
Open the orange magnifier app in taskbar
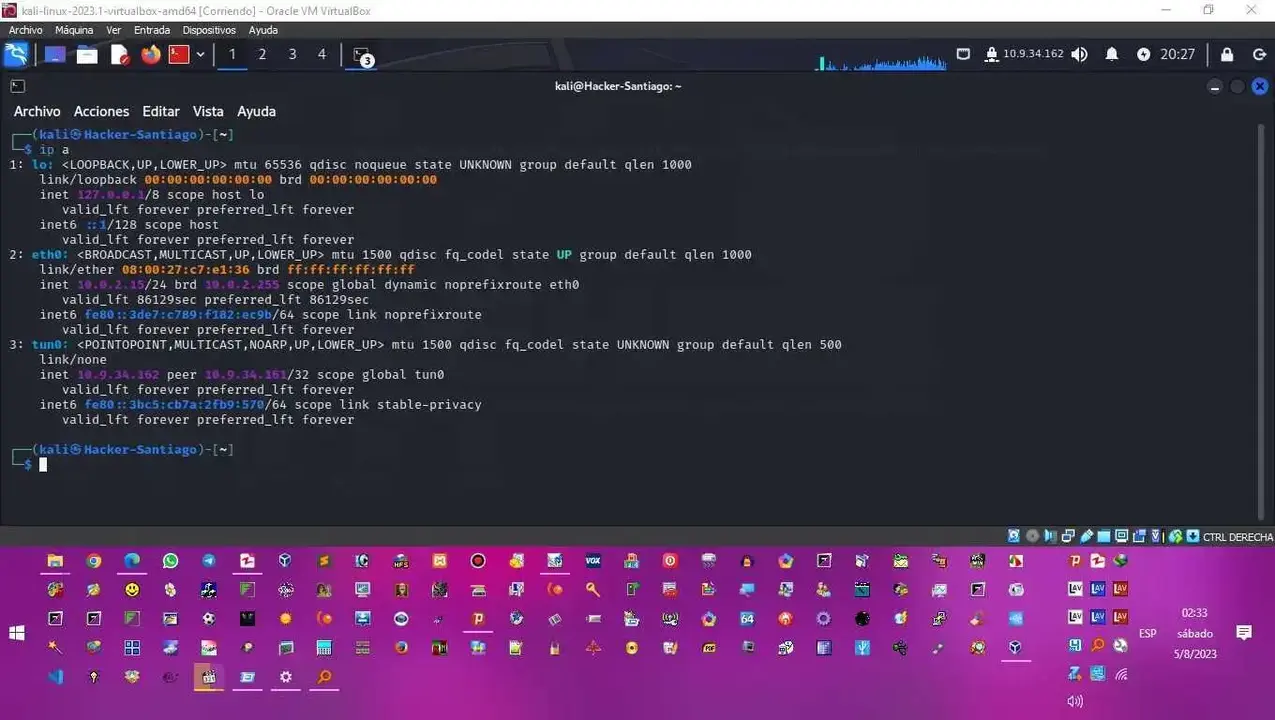tap(324, 677)
